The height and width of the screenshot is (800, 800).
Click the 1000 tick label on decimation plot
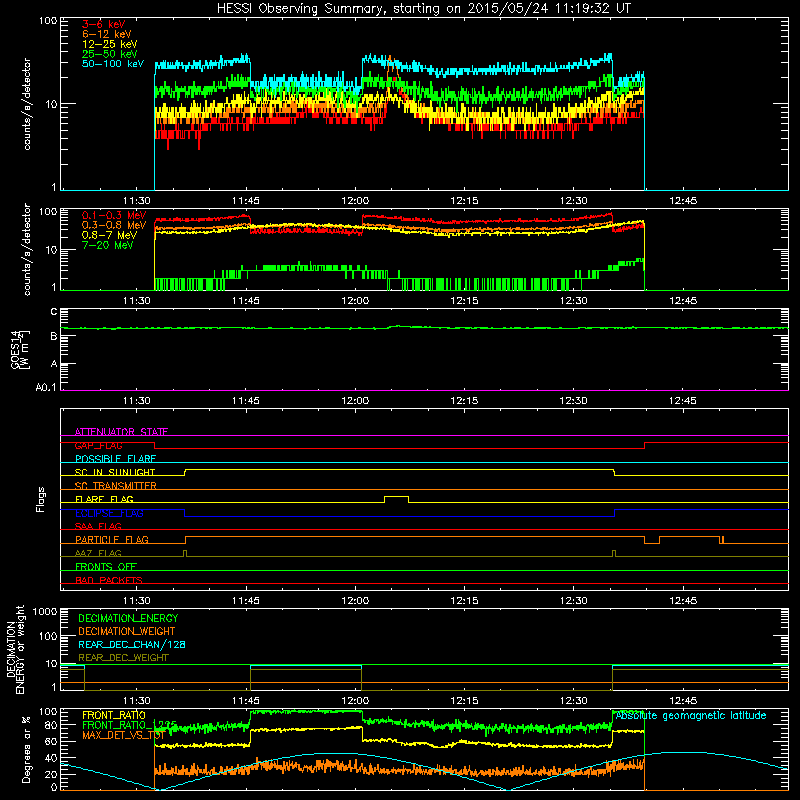[x=45, y=611]
